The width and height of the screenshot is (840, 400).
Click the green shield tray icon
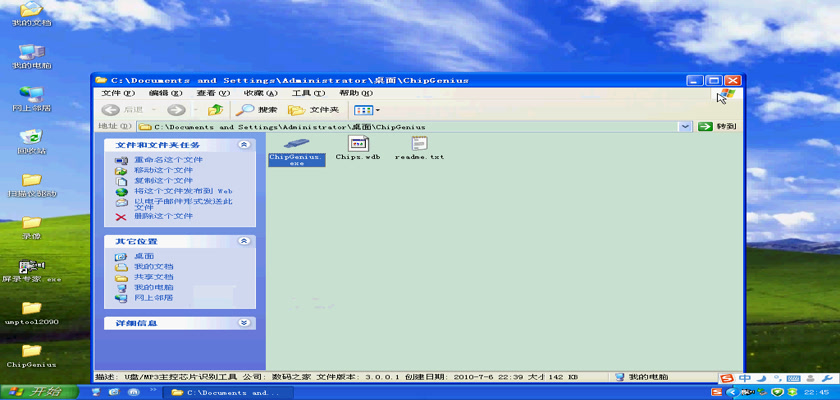(x=778, y=393)
